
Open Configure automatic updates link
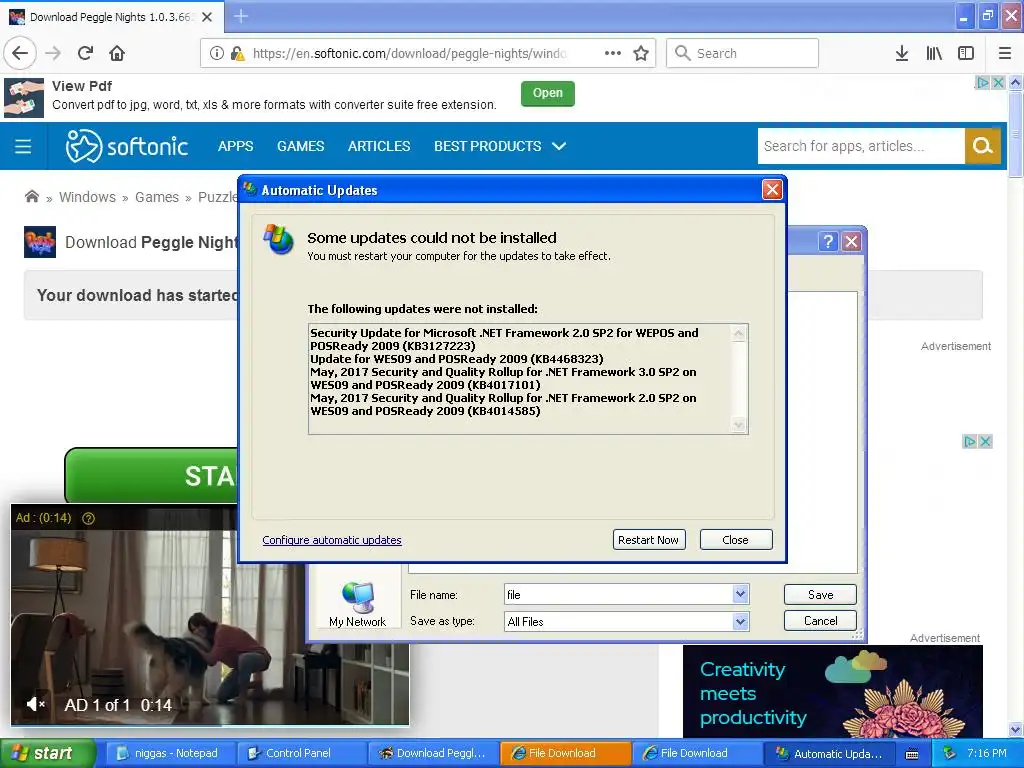(332, 540)
